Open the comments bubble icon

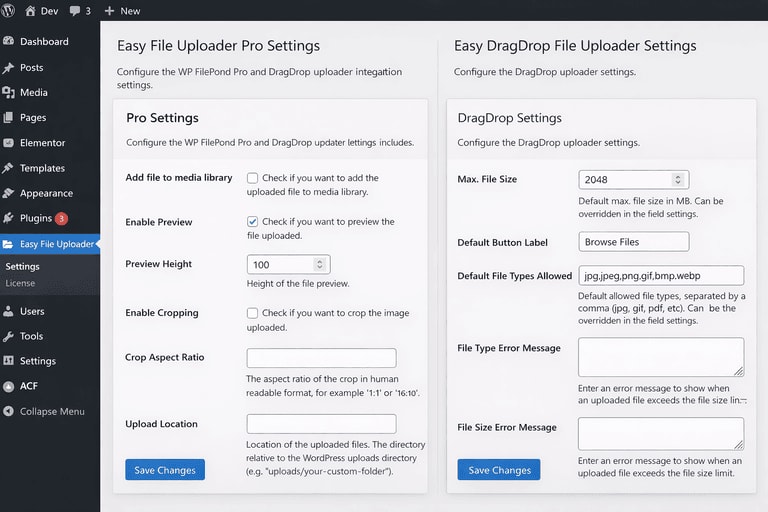click(x=75, y=11)
